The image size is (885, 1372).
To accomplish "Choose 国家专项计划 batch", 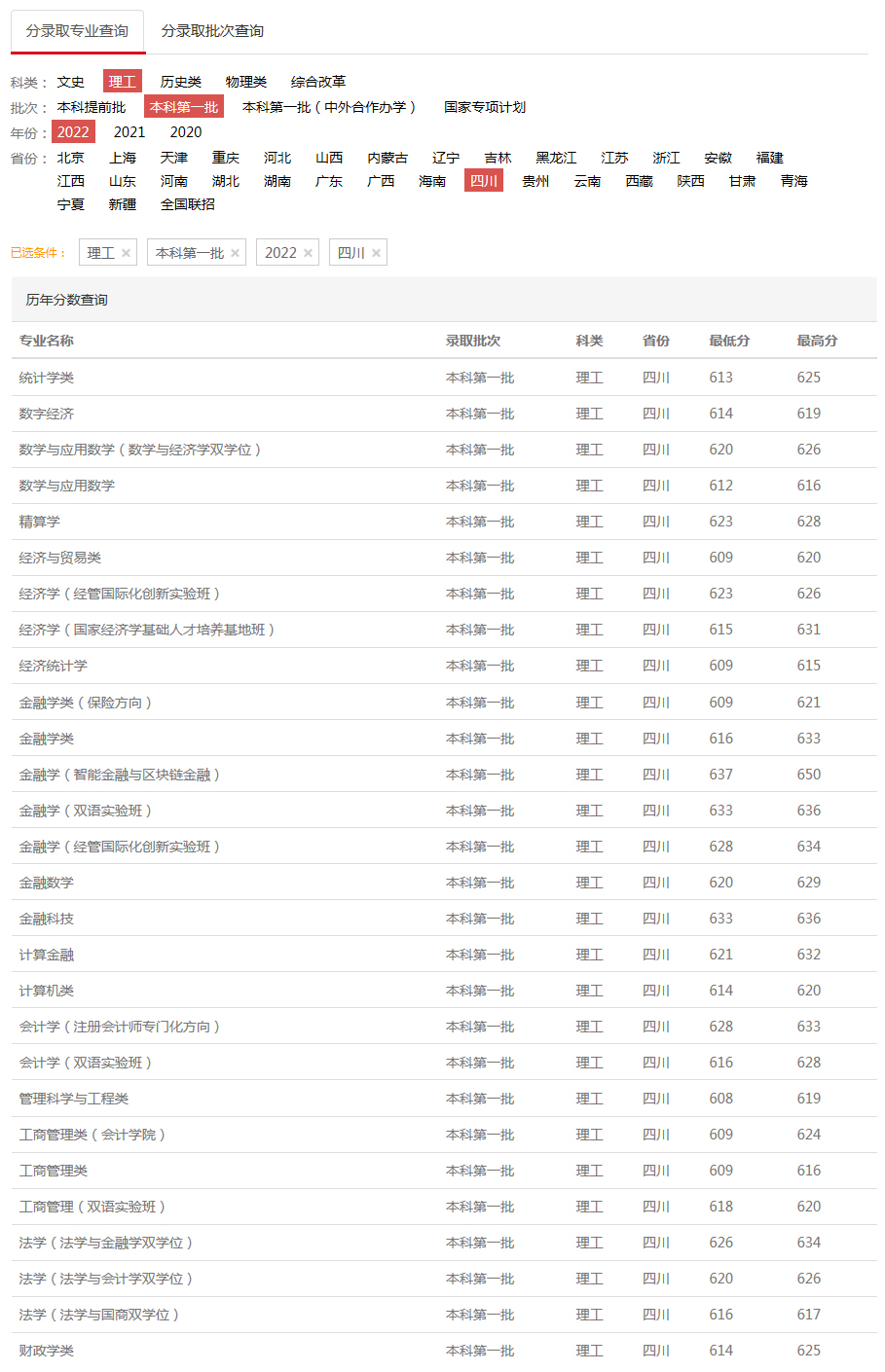I will (485, 107).
